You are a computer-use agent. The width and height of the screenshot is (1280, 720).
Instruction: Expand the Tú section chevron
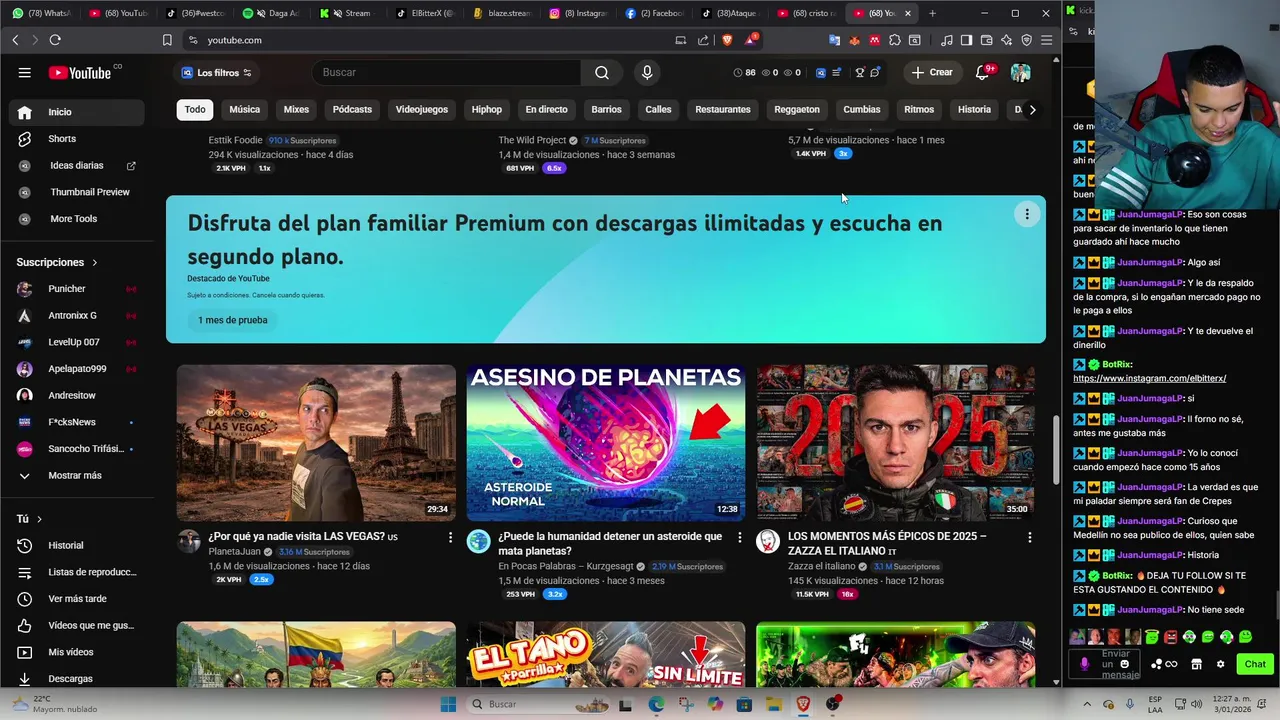pyautogui.click(x=39, y=519)
